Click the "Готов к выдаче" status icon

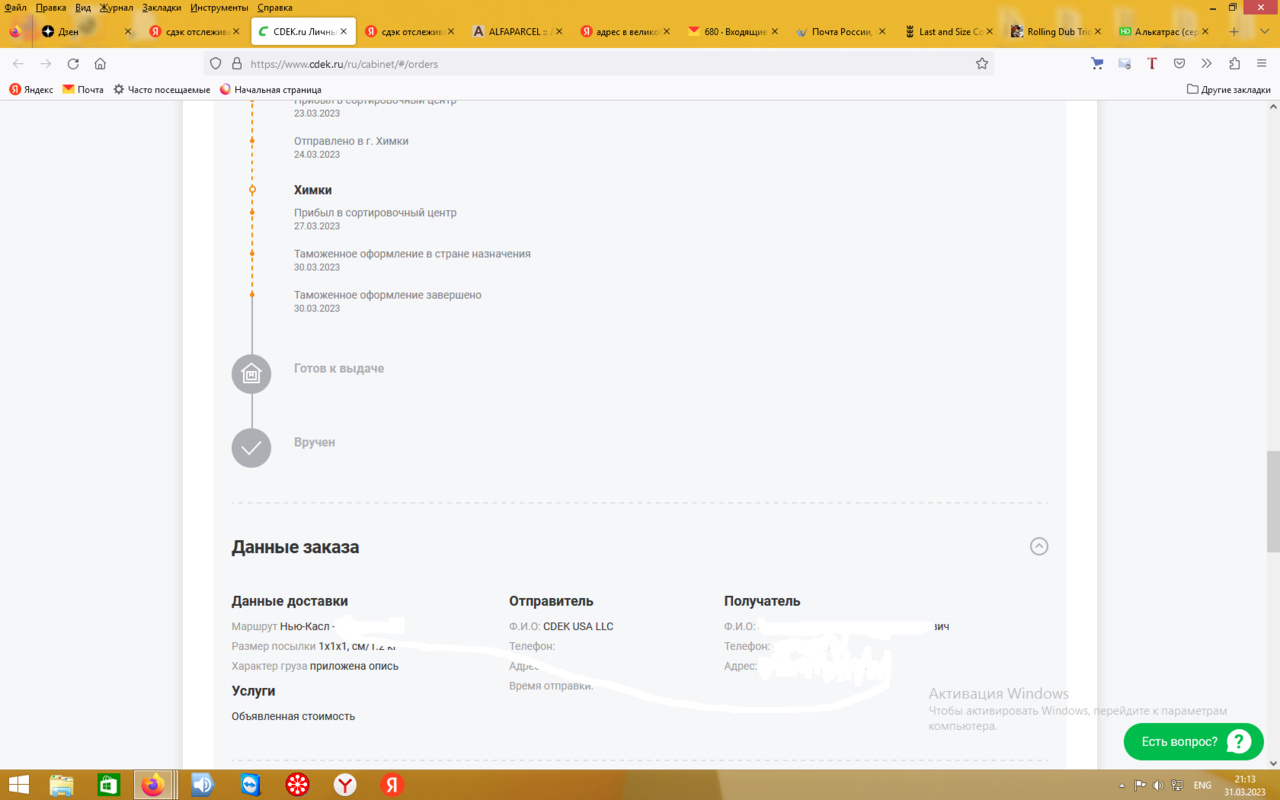pyautogui.click(x=251, y=375)
